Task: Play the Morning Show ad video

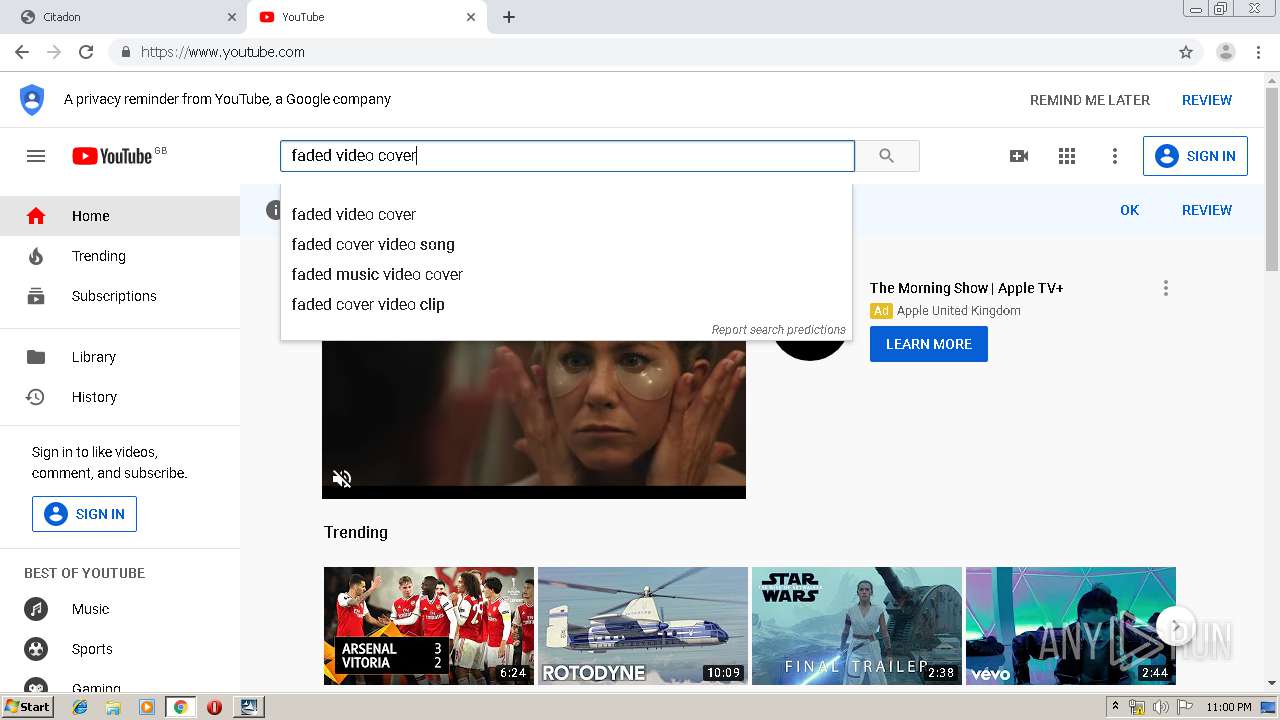Action: [534, 419]
